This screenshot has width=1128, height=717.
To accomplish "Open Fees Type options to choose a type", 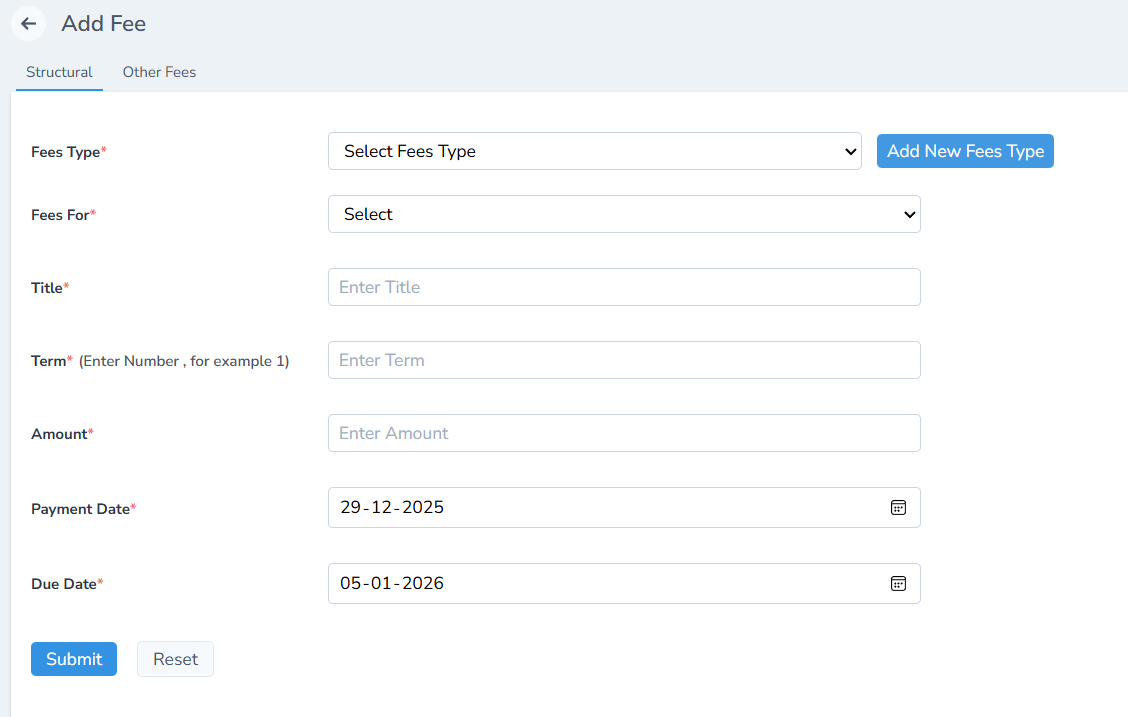I will pos(595,151).
